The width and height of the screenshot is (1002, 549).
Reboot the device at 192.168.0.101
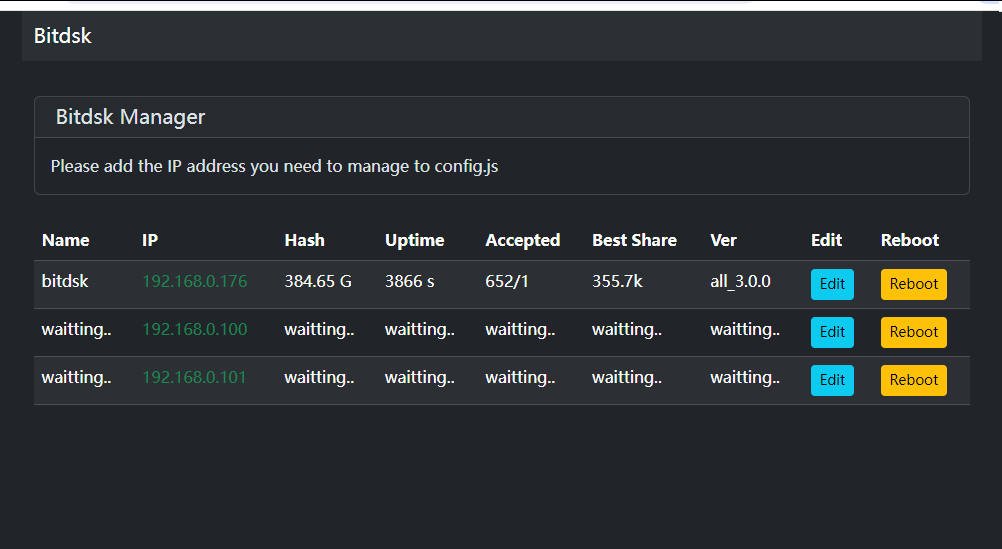click(x=914, y=380)
